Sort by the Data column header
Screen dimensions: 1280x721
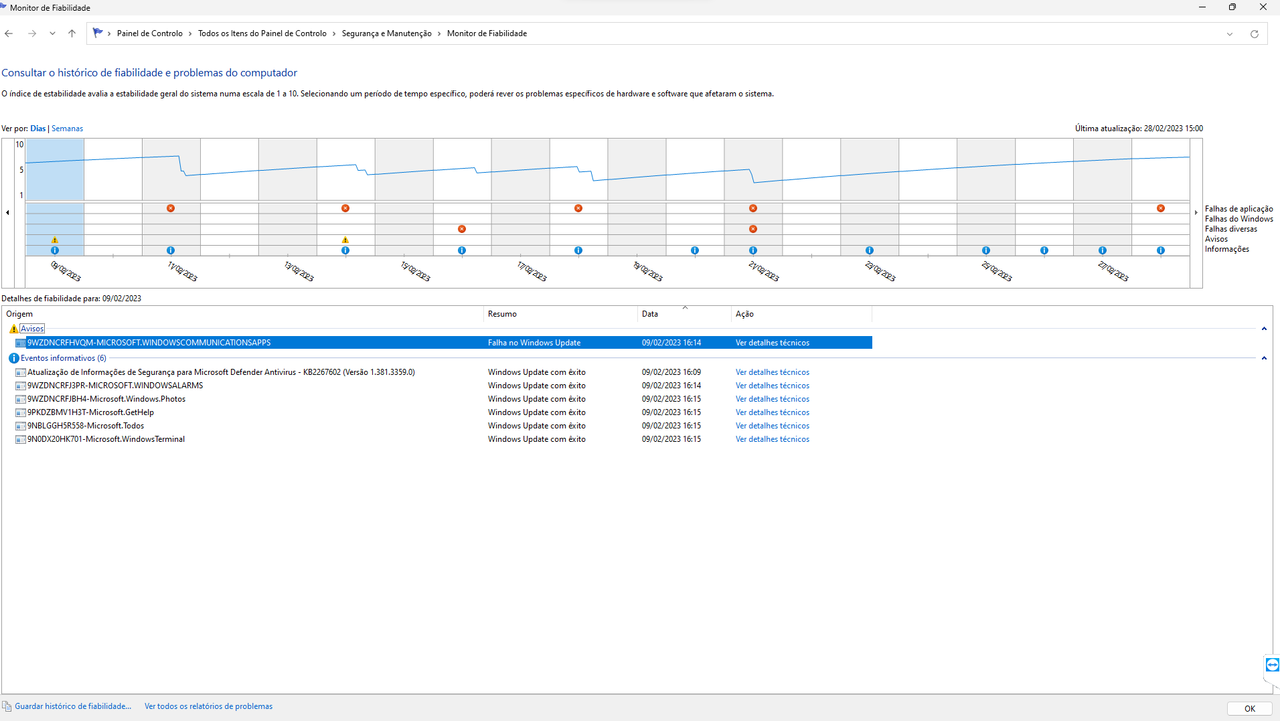coord(684,314)
